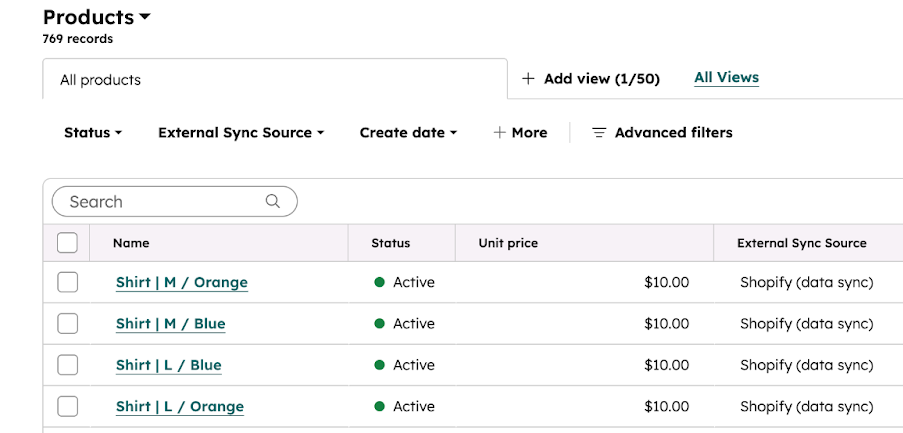Viewport: 903px width, 433px height.
Task: Click Active status of Shirt | L / Blue
Action: (404, 366)
